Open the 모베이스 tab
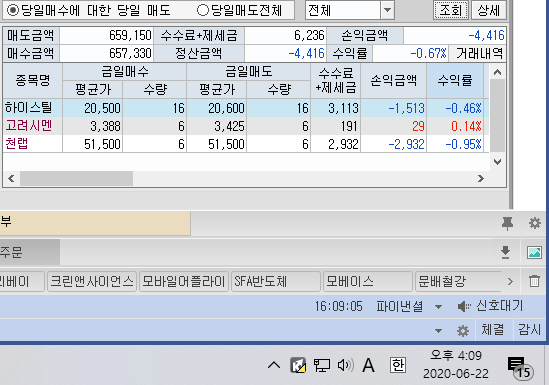This screenshot has height=385, width=549. (x=367, y=281)
